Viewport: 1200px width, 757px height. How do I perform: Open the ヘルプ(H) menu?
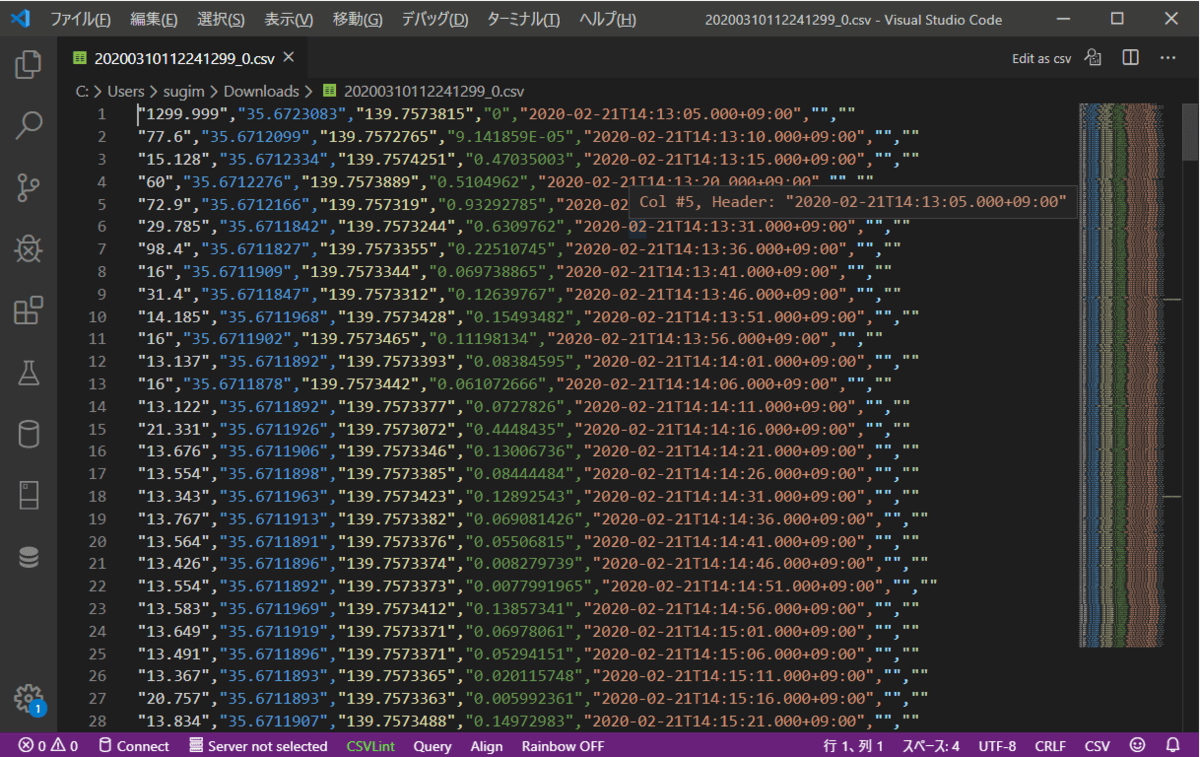[607, 20]
